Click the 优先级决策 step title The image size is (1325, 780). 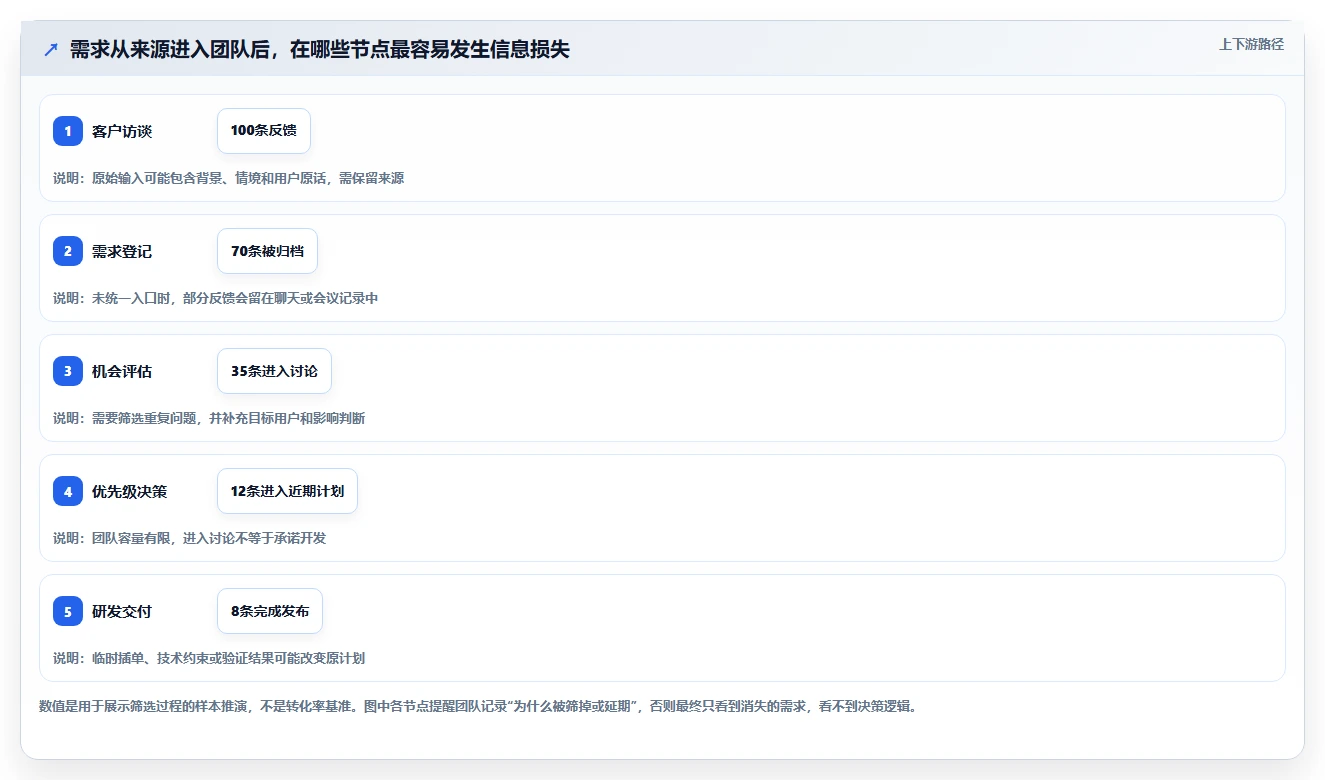(130, 491)
